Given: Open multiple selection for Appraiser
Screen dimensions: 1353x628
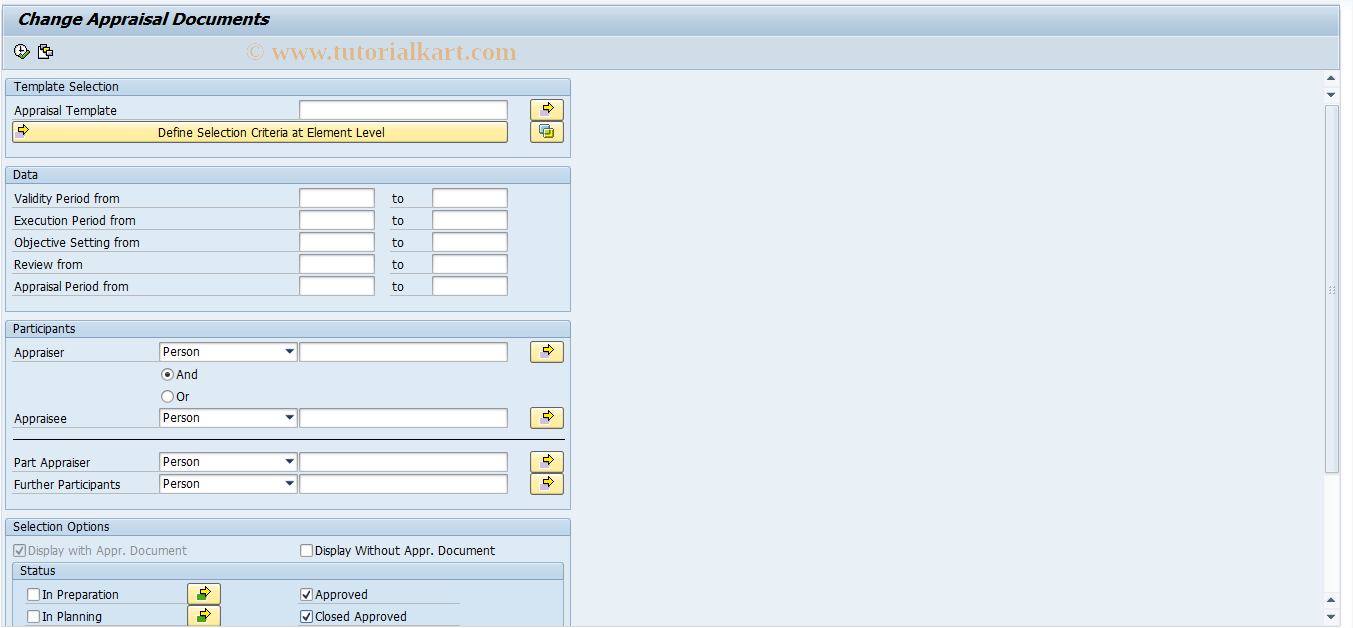Looking at the screenshot, I should coord(546,351).
